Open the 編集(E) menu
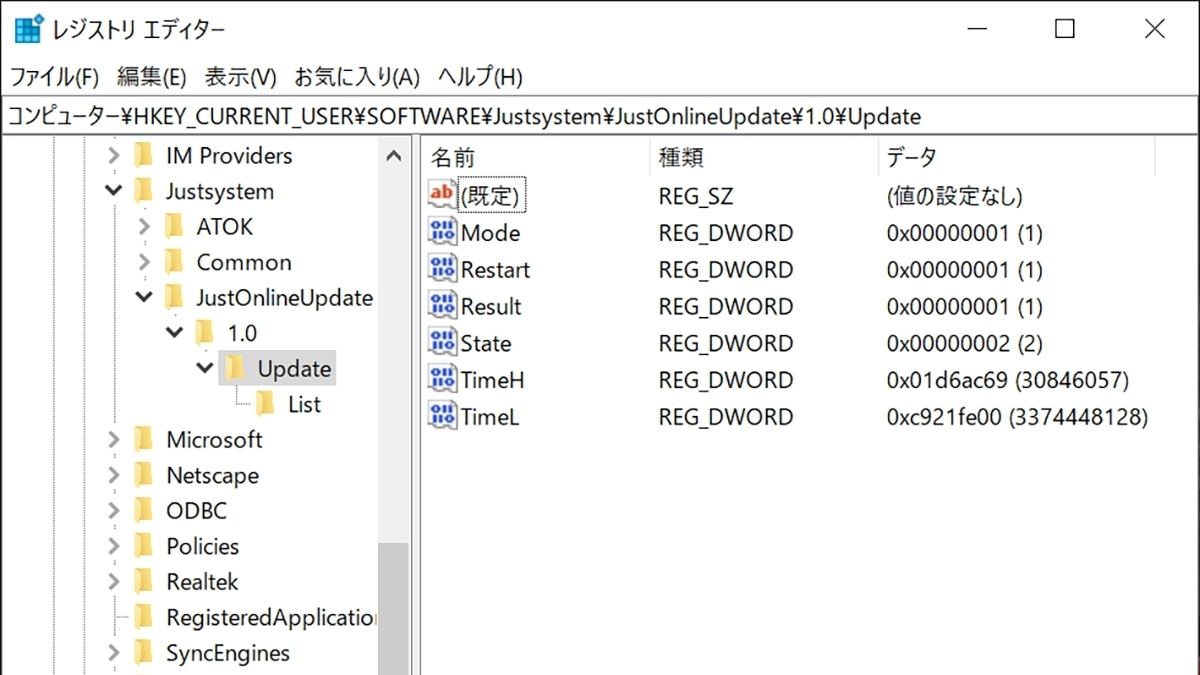Image resolution: width=1200 pixels, height=675 pixels. (152, 77)
